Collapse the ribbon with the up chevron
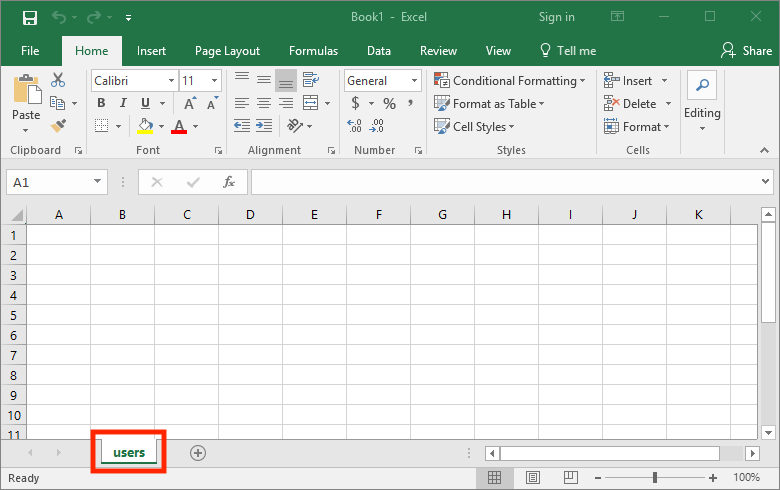This screenshot has height=490, width=780. coord(765,150)
